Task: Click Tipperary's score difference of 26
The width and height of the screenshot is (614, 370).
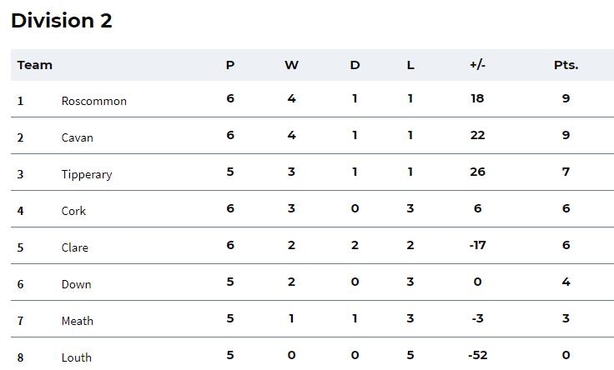Action: (x=478, y=172)
